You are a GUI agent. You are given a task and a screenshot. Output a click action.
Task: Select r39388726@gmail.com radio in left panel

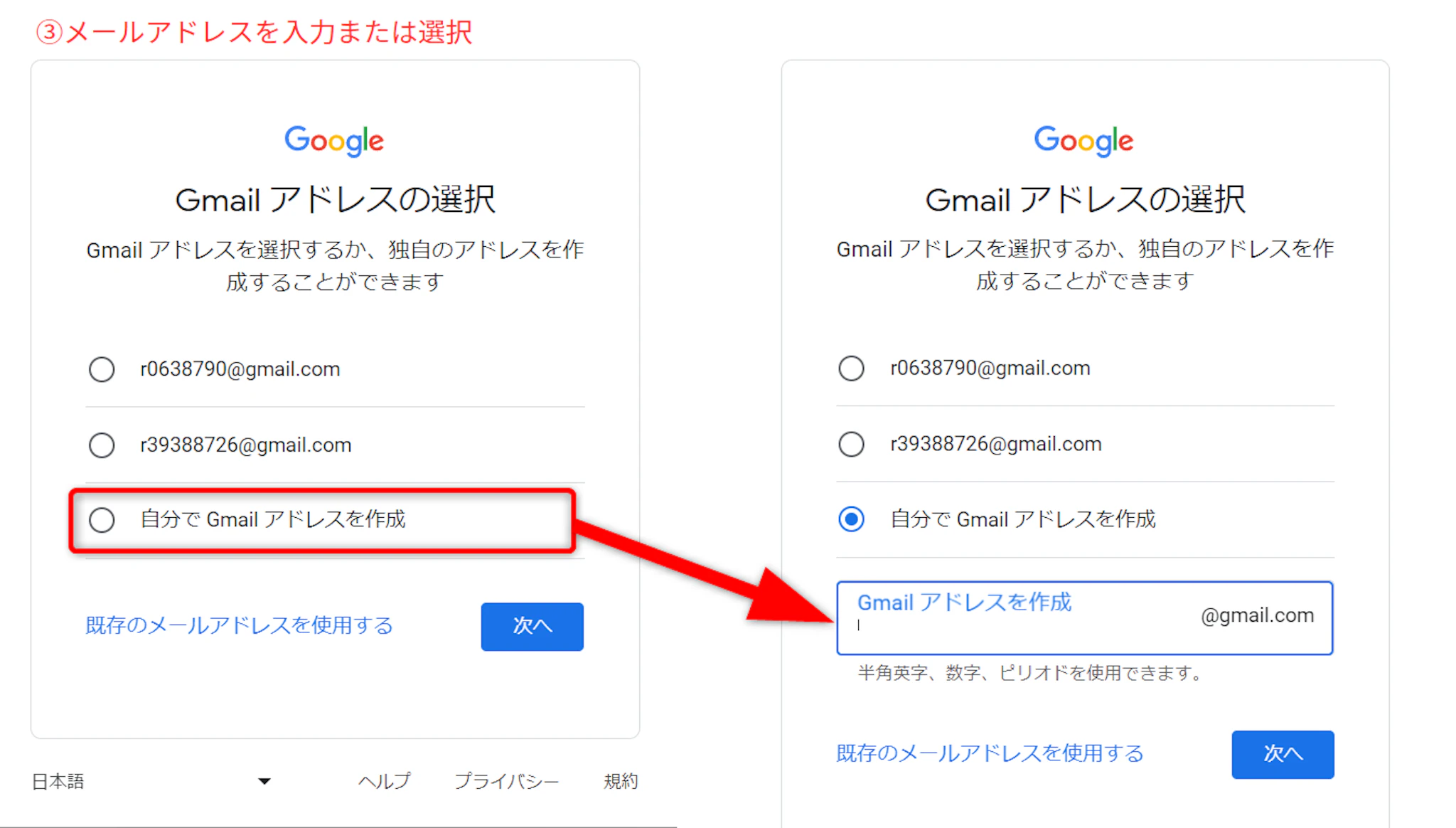pyautogui.click(x=102, y=445)
